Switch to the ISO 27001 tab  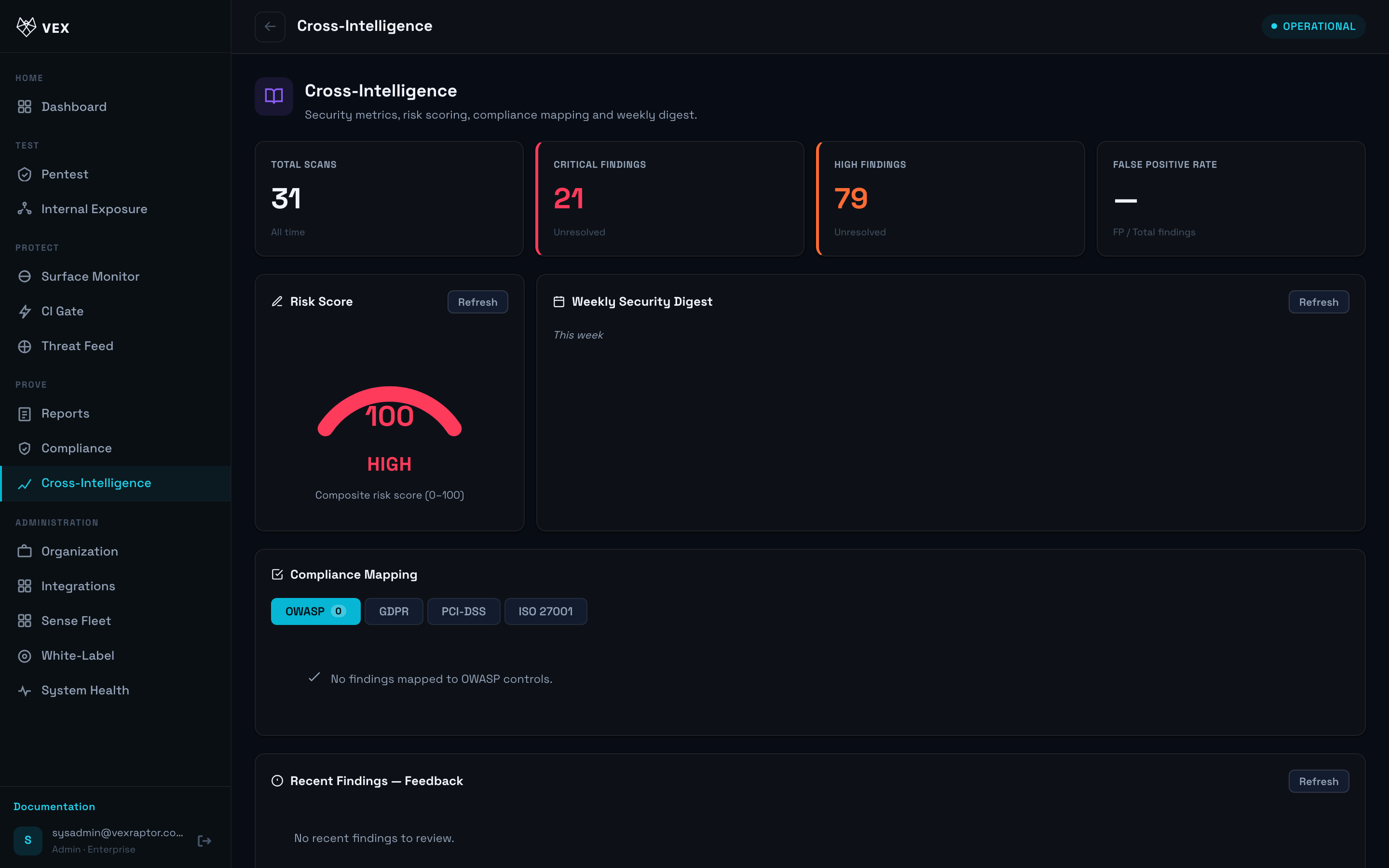[545, 611]
